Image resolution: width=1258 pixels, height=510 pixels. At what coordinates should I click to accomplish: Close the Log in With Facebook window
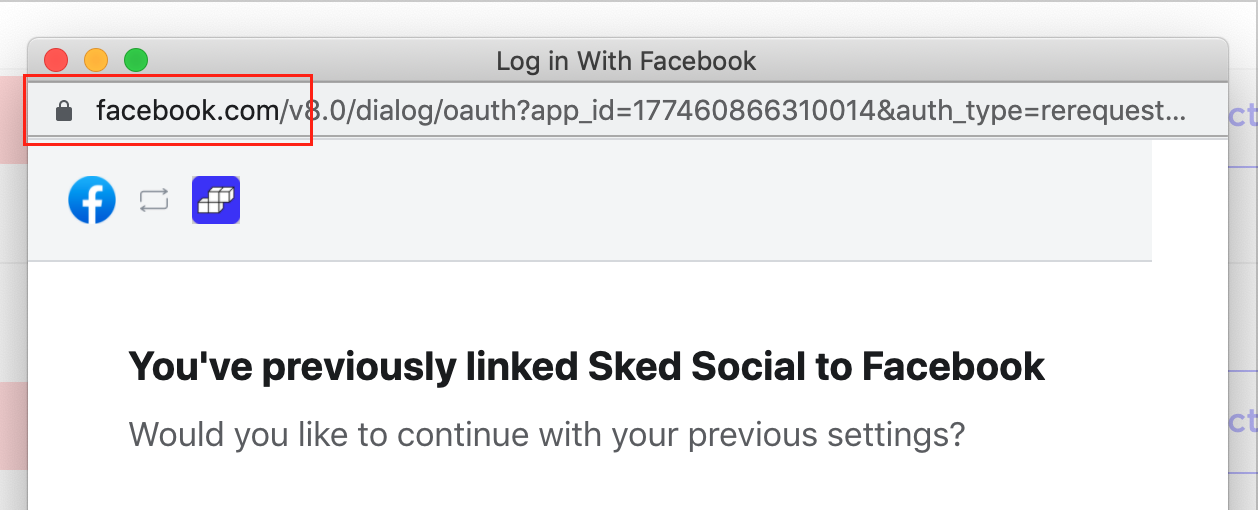point(55,60)
